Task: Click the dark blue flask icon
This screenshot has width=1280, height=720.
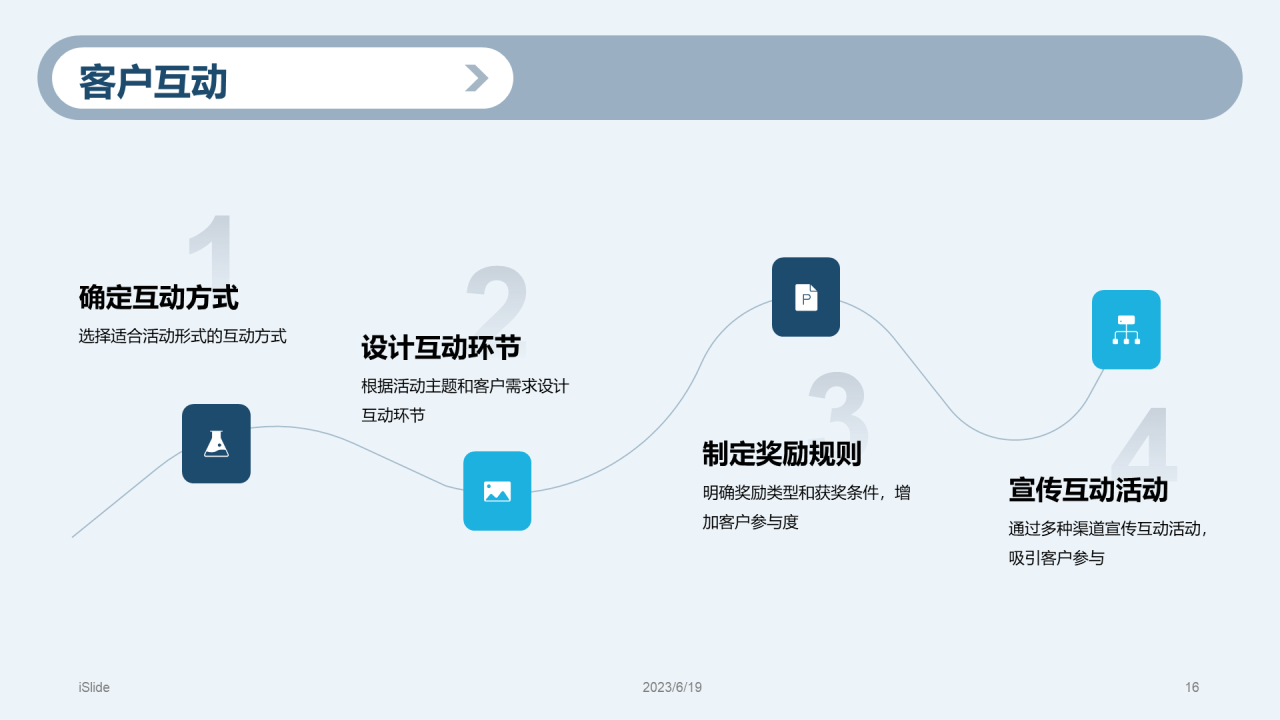Action: coord(216,443)
